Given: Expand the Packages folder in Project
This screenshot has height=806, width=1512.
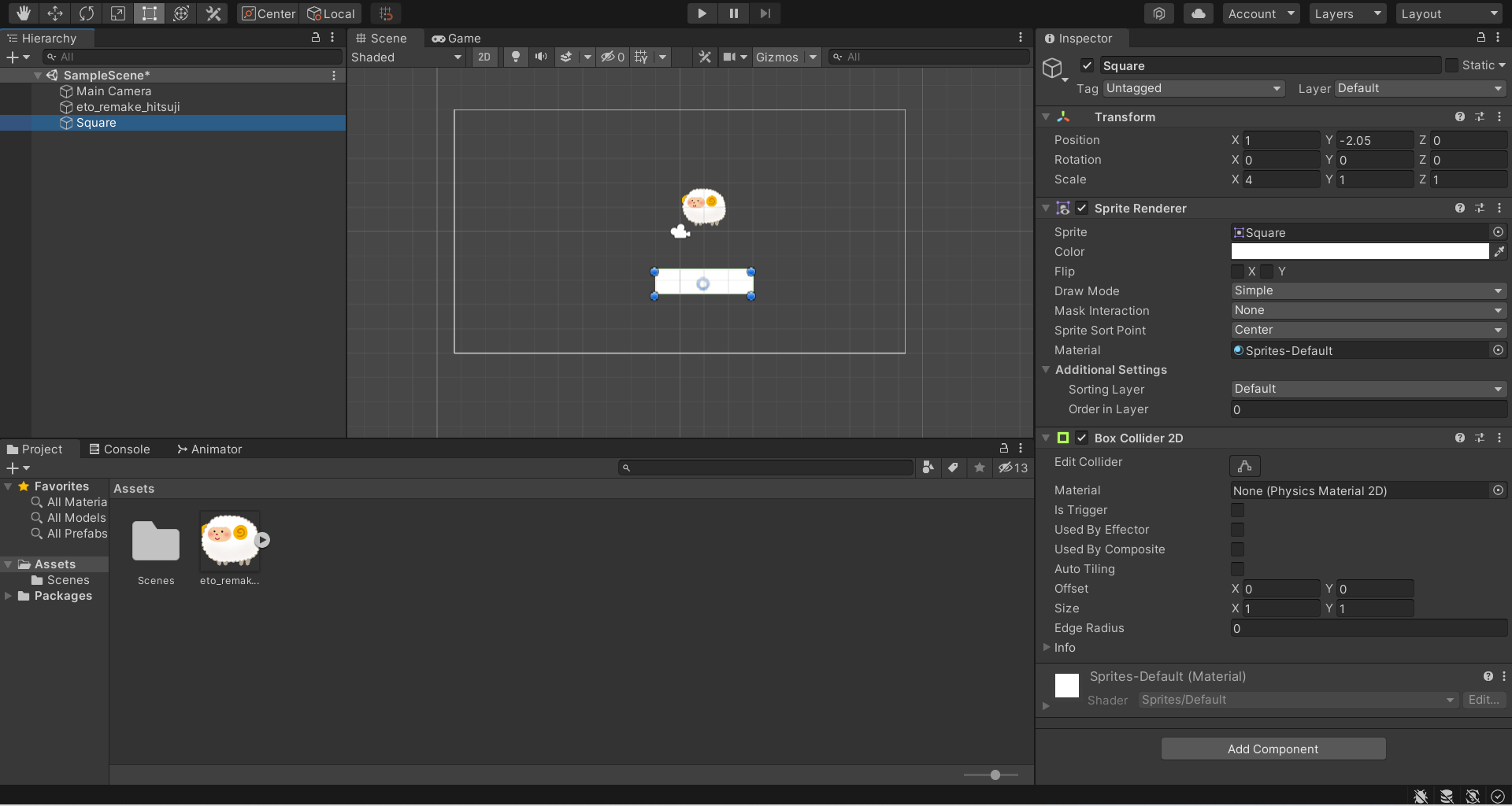Looking at the screenshot, I should coord(8,596).
